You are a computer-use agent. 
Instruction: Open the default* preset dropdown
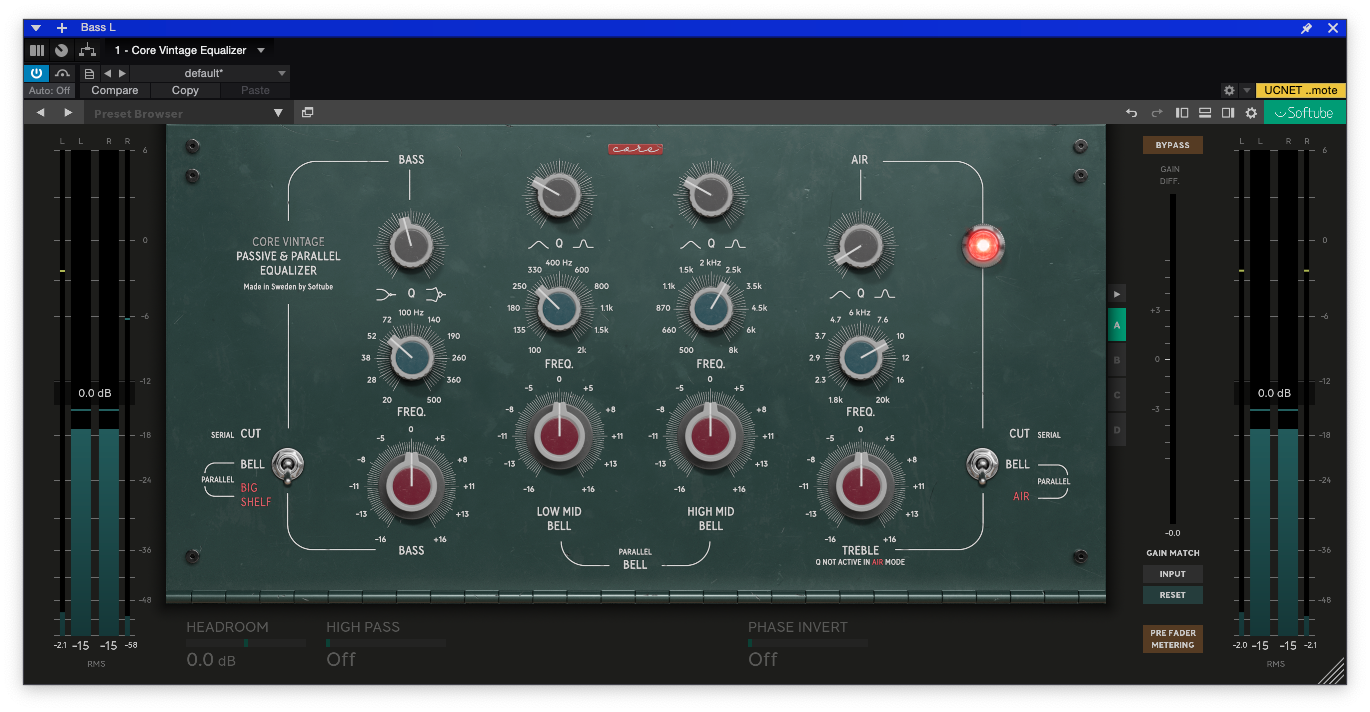coord(210,73)
